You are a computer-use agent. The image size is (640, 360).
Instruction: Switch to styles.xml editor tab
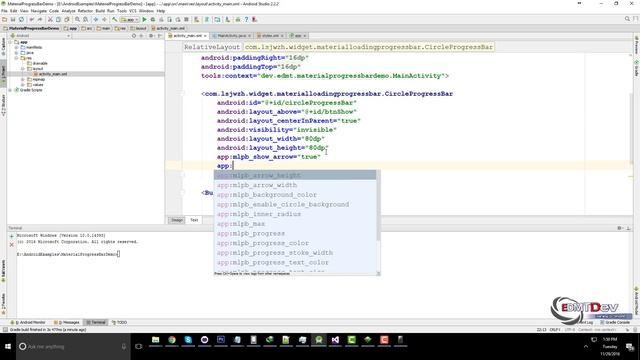[x=270, y=36]
